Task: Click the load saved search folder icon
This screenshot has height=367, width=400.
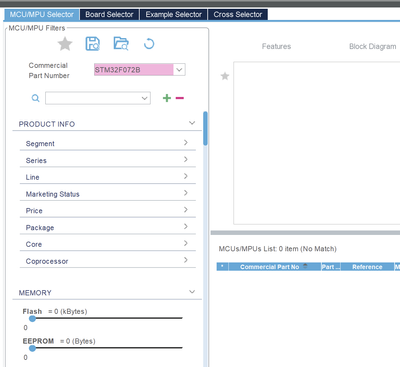Action: (x=121, y=44)
